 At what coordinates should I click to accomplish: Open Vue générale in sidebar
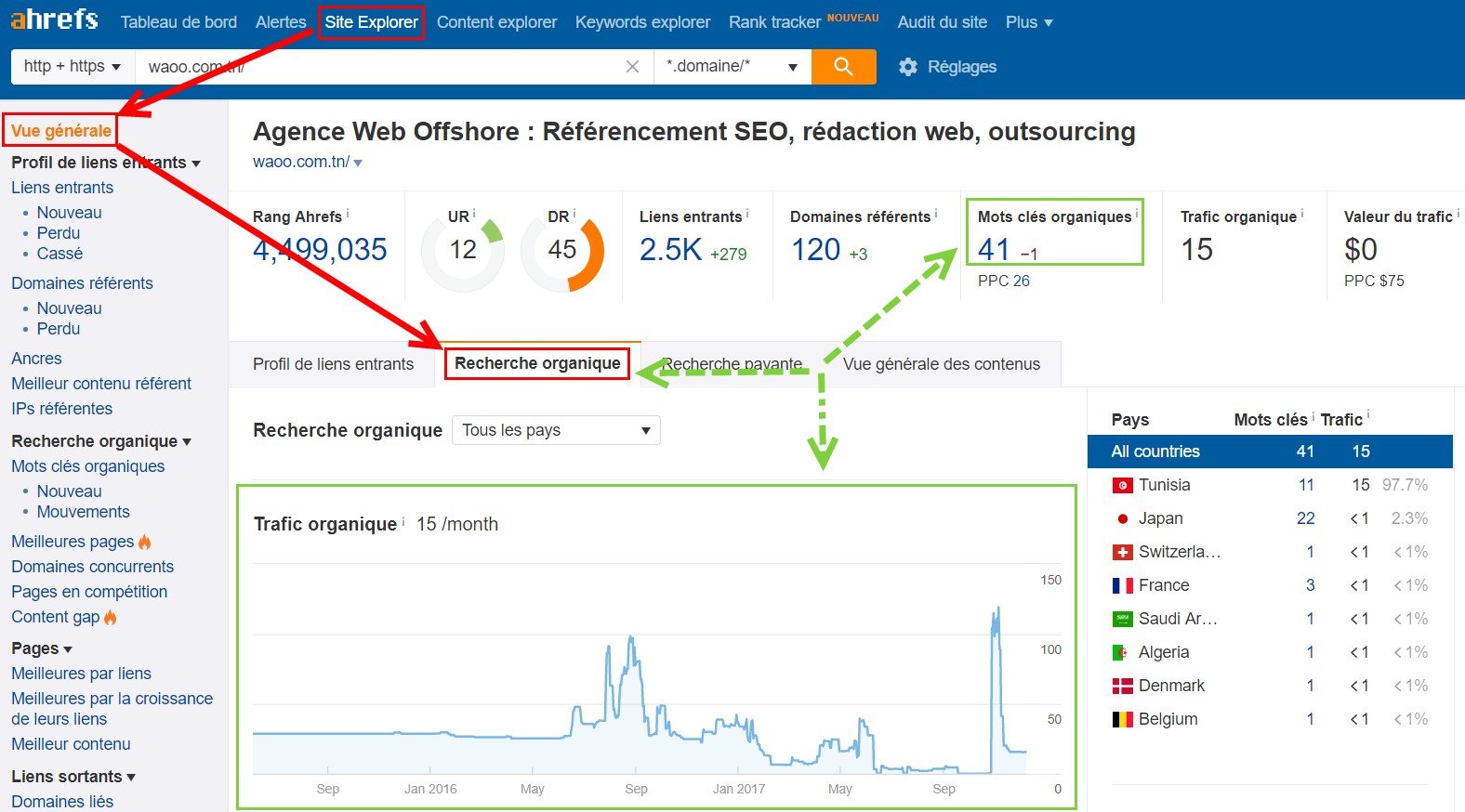coord(61,131)
